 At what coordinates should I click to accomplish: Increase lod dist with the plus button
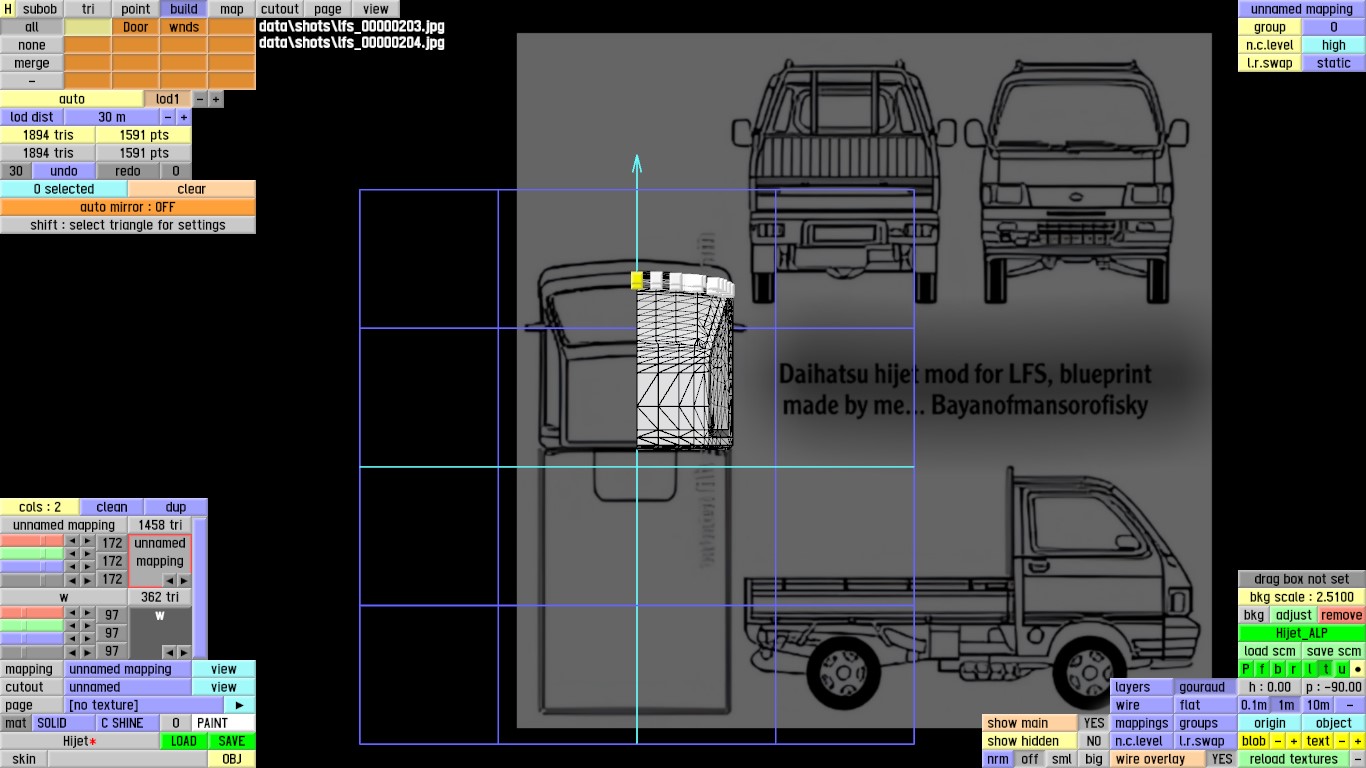click(184, 117)
